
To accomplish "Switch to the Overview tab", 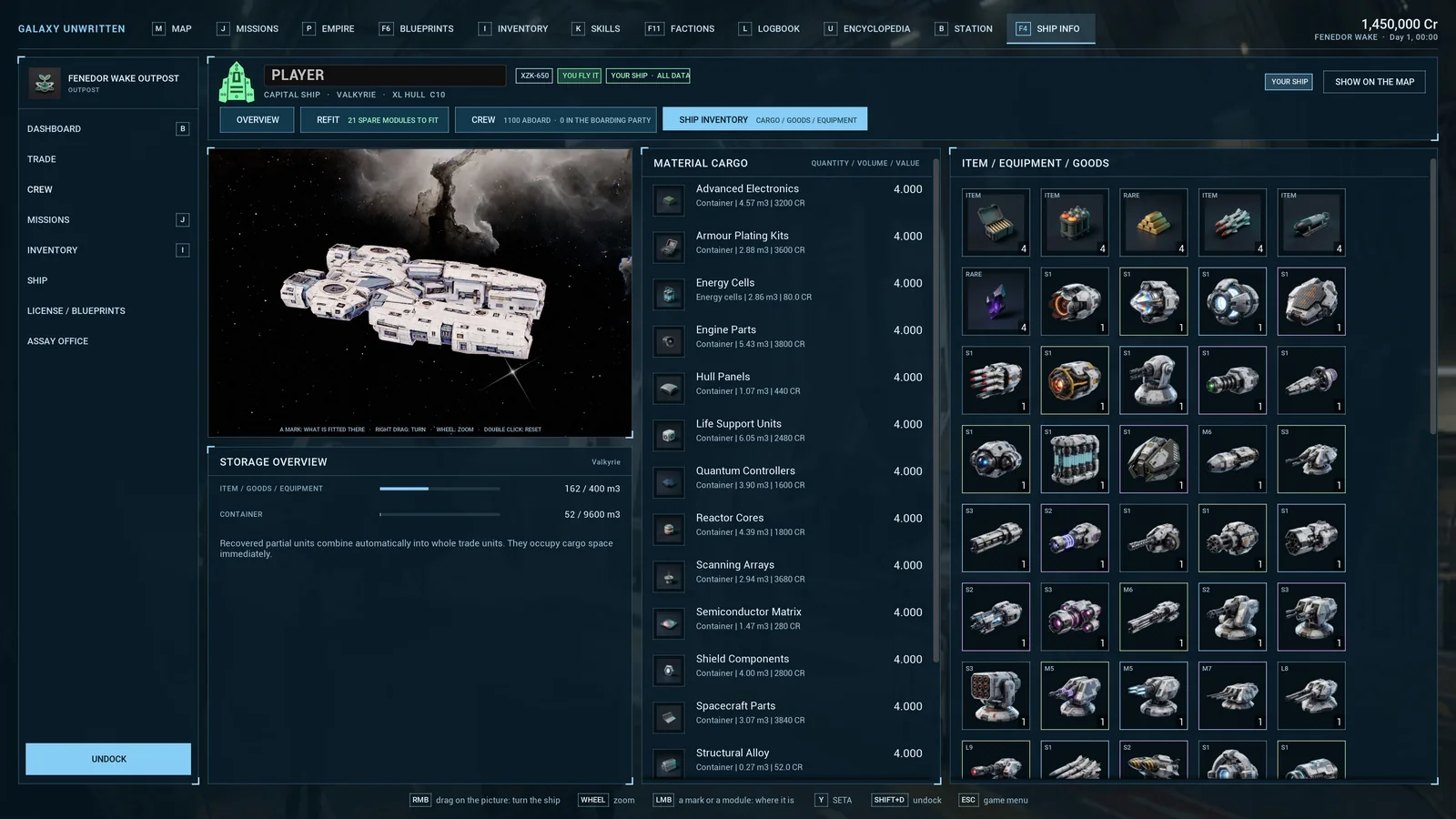I will pos(257,120).
